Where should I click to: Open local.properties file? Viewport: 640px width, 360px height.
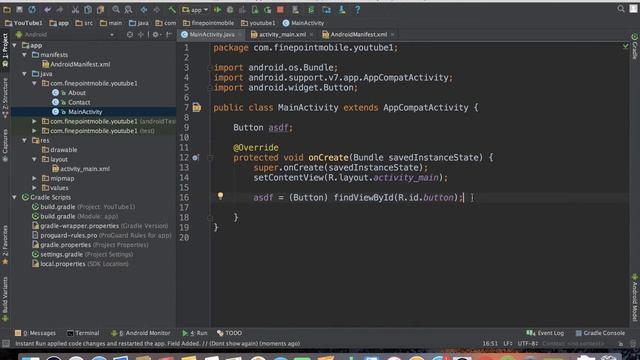coord(80,264)
